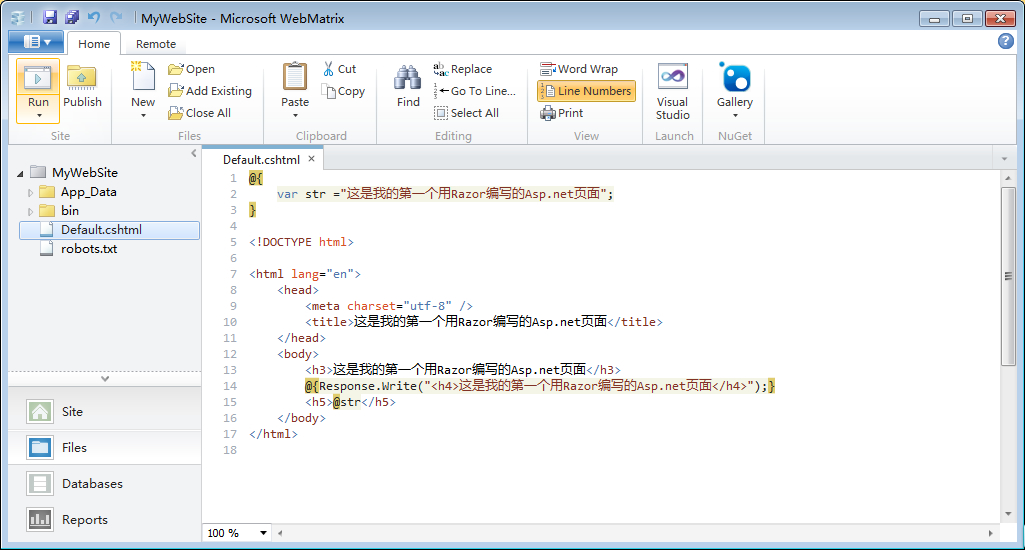The width and height of the screenshot is (1025, 550).
Task: Click Go To Line
Action: pos(475,91)
